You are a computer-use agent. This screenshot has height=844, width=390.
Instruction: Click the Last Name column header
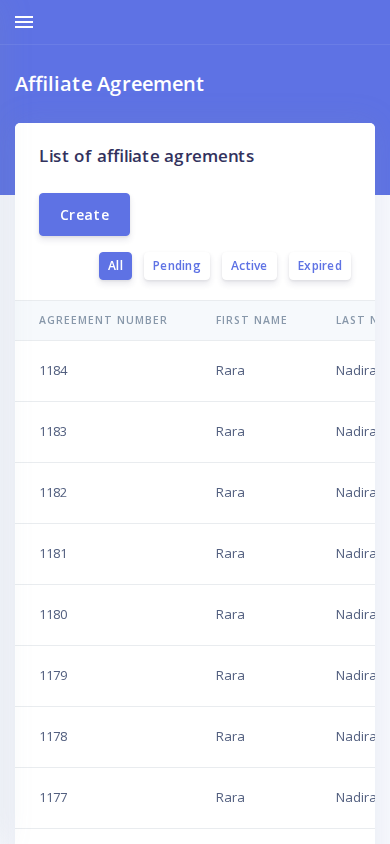point(356,320)
